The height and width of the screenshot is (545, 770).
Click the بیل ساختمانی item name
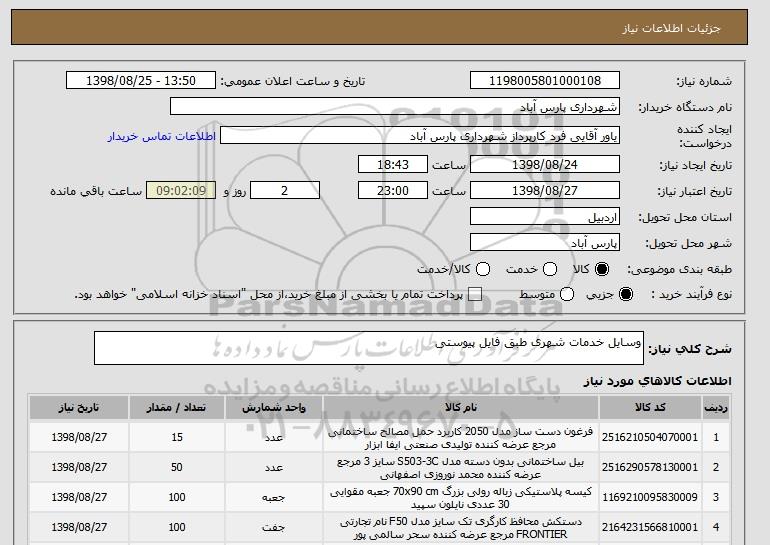[x=461, y=468]
